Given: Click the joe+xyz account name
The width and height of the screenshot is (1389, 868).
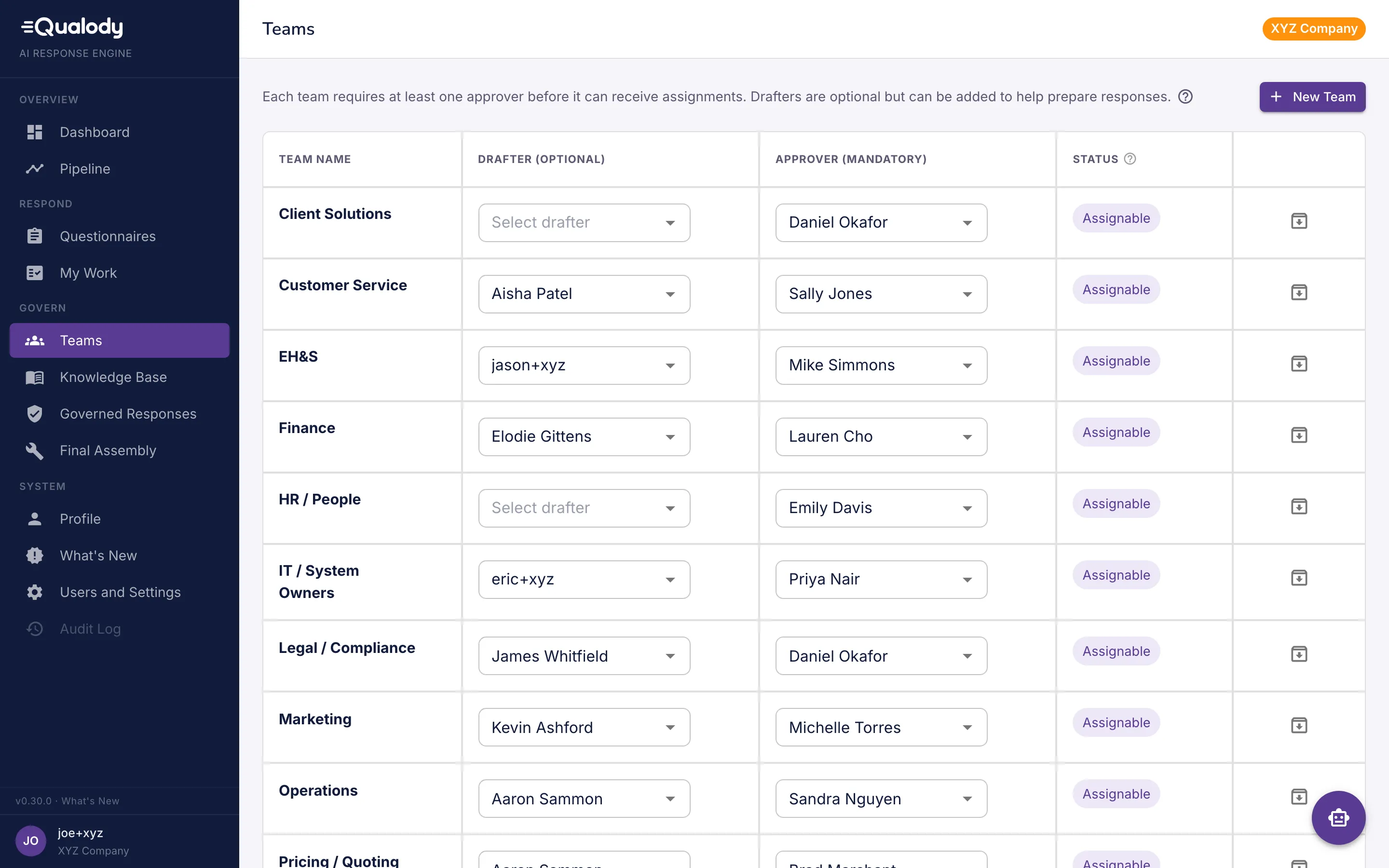Looking at the screenshot, I should click(81, 833).
